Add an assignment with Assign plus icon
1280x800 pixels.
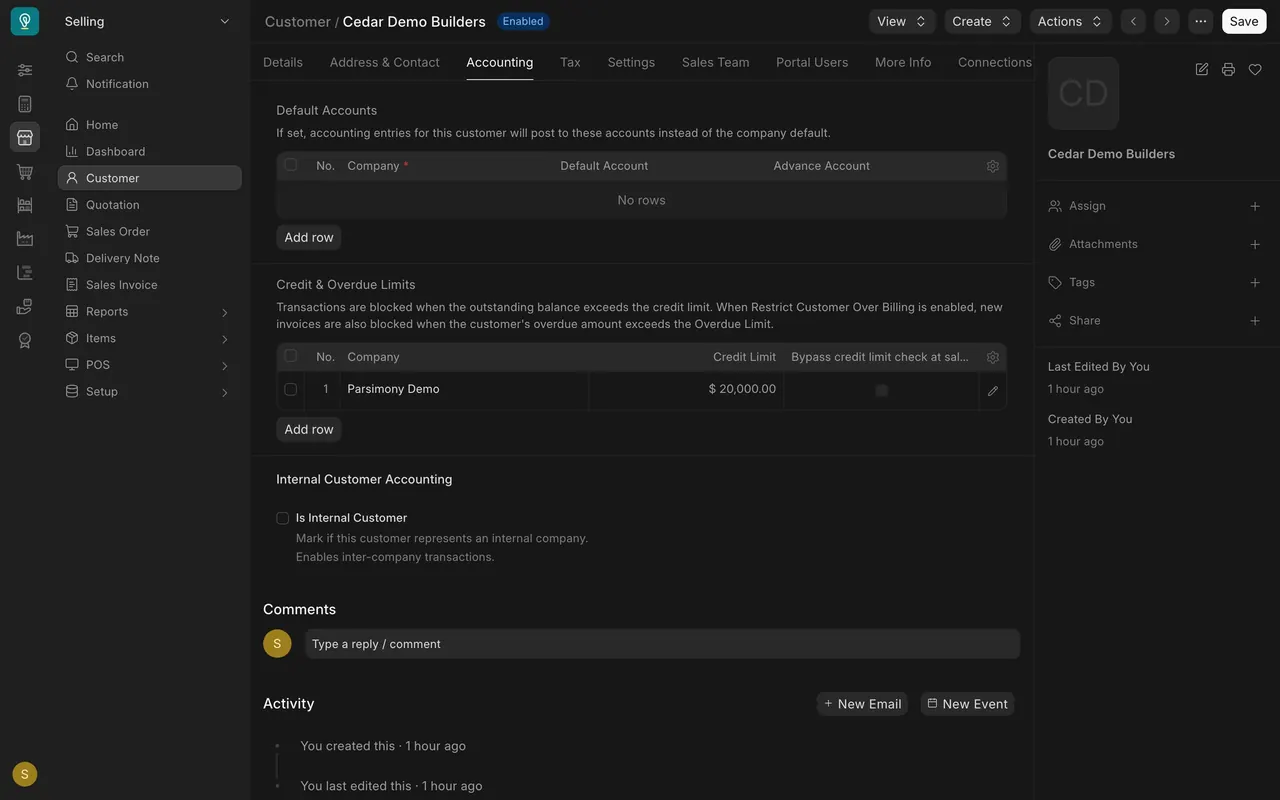point(1255,206)
